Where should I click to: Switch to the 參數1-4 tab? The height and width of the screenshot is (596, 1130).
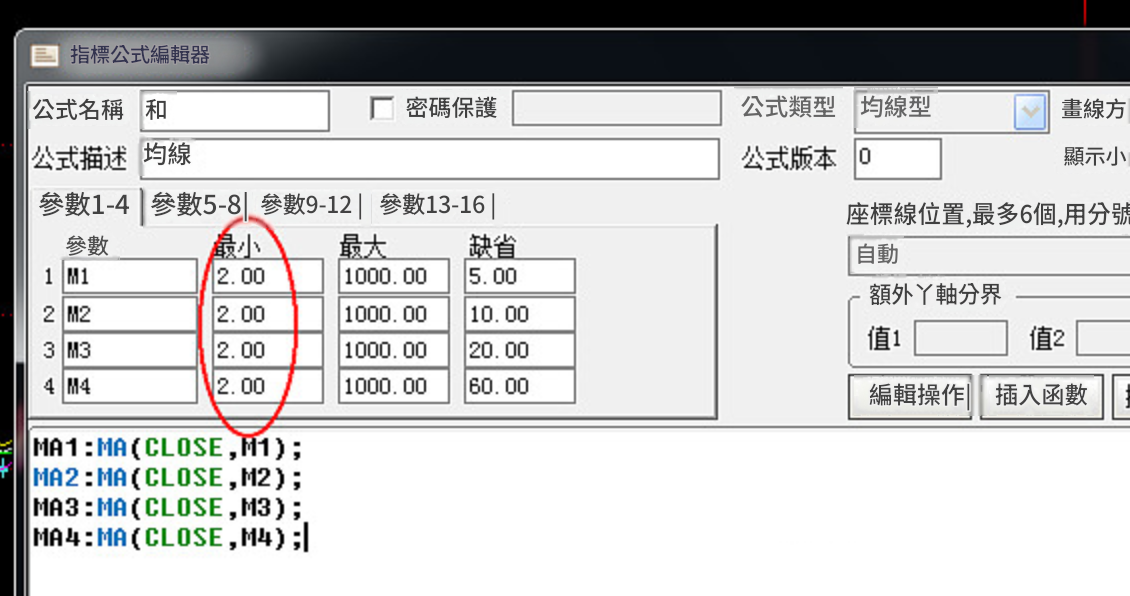[84, 205]
